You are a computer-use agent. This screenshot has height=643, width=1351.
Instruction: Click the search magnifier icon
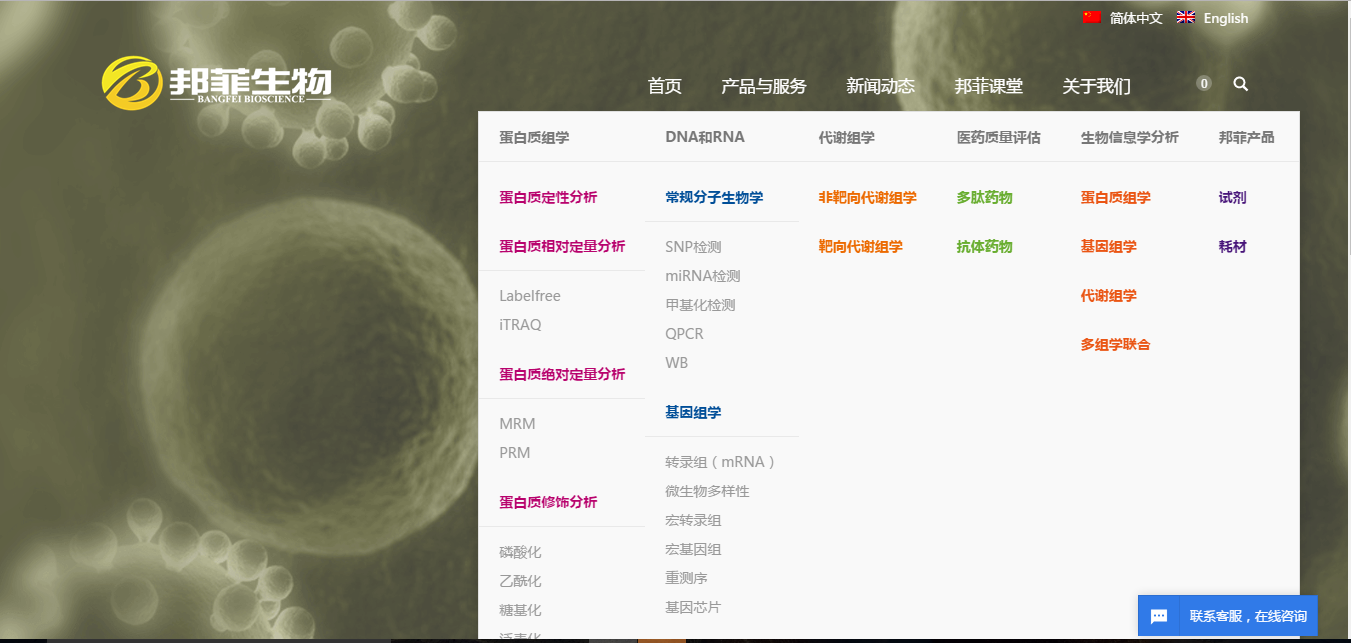pyautogui.click(x=1240, y=84)
